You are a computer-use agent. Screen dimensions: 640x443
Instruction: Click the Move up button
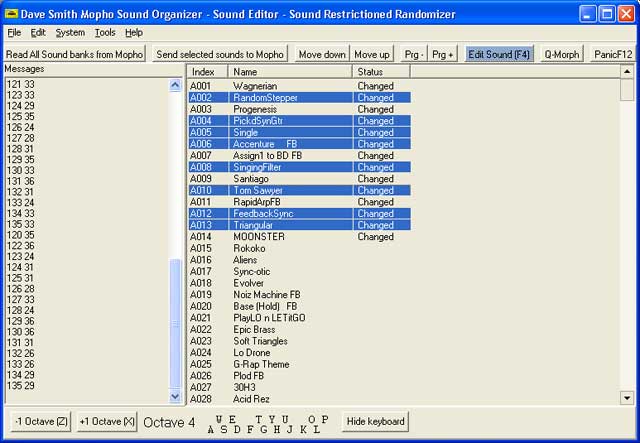[371, 54]
